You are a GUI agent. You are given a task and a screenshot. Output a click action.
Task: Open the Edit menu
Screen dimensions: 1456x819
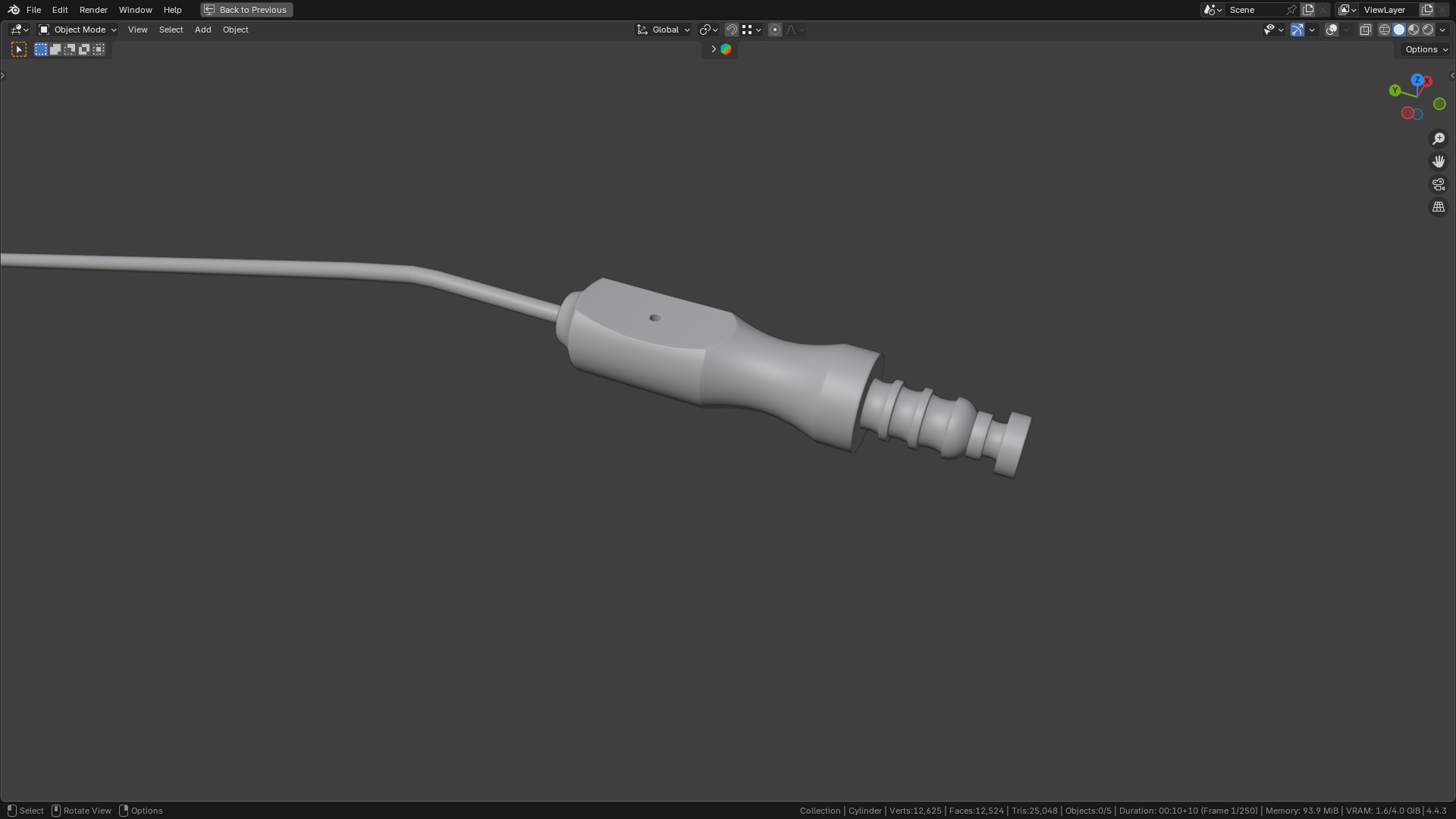[x=60, y=10]
